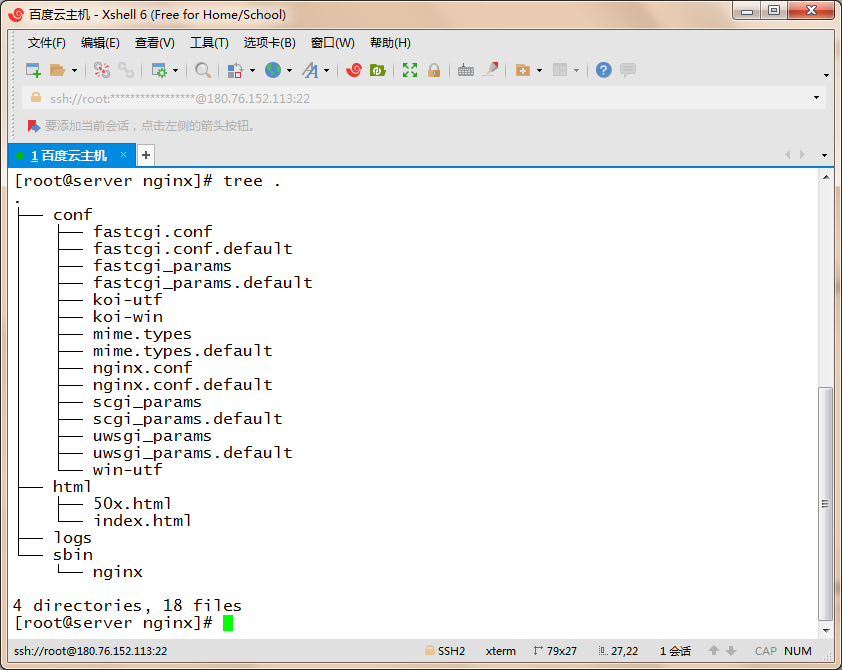The width and height of the screenshot is (842, 670).
Task: Launch the green Xftp folder icon
Action: (x=378, y=70)
